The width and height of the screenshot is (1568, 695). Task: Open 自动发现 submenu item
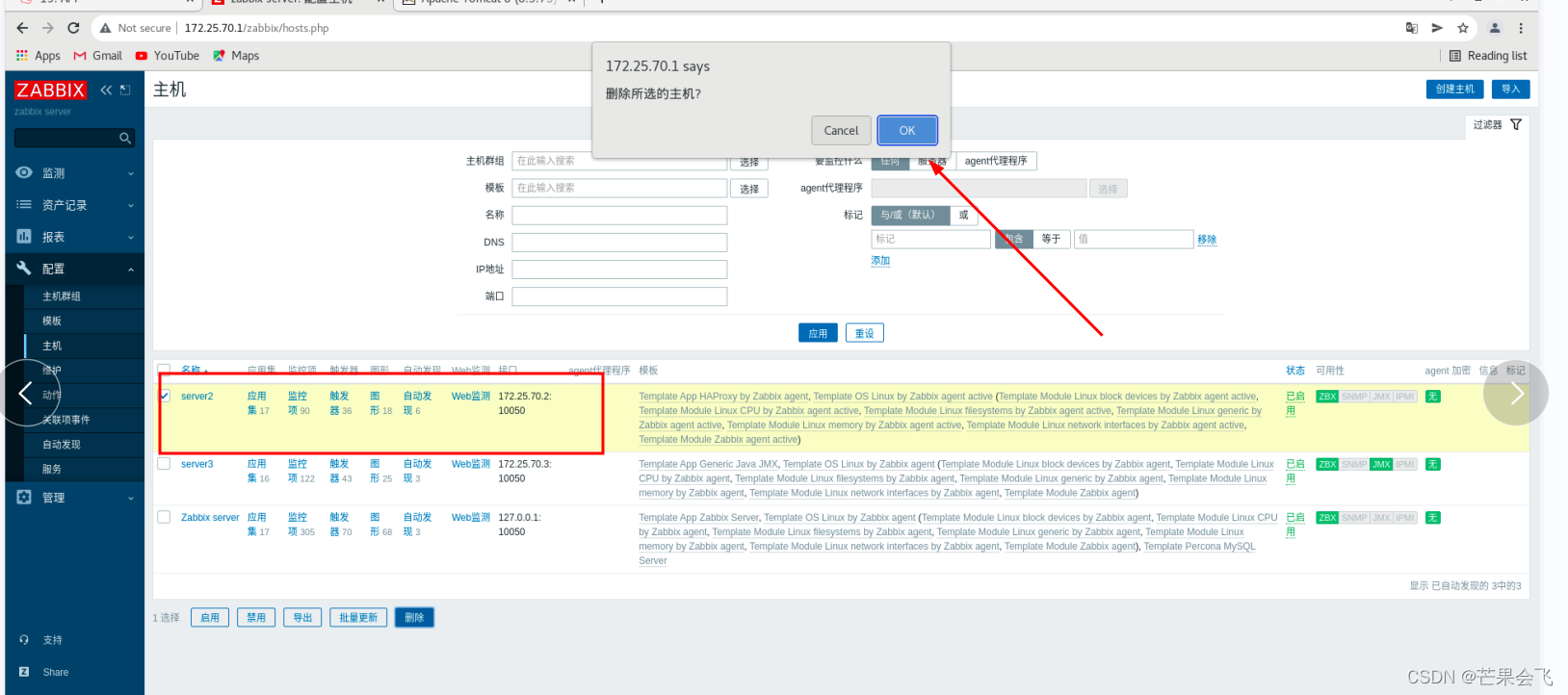point(62,445)
